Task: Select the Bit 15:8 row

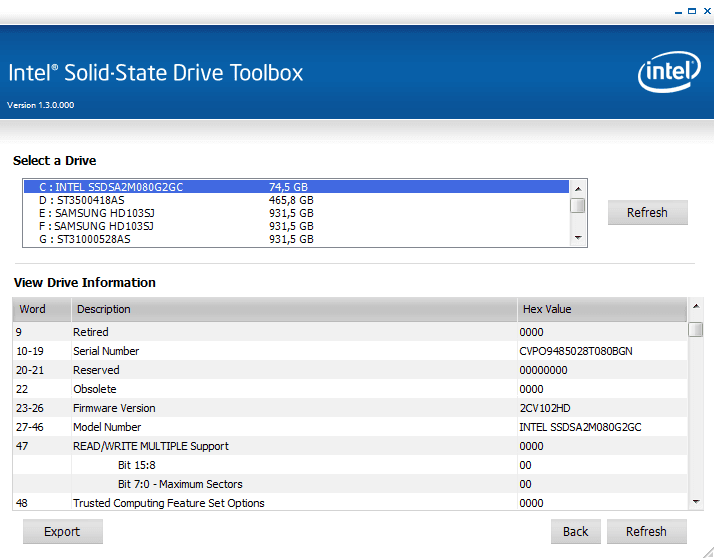Action: (x=350, y=465)
